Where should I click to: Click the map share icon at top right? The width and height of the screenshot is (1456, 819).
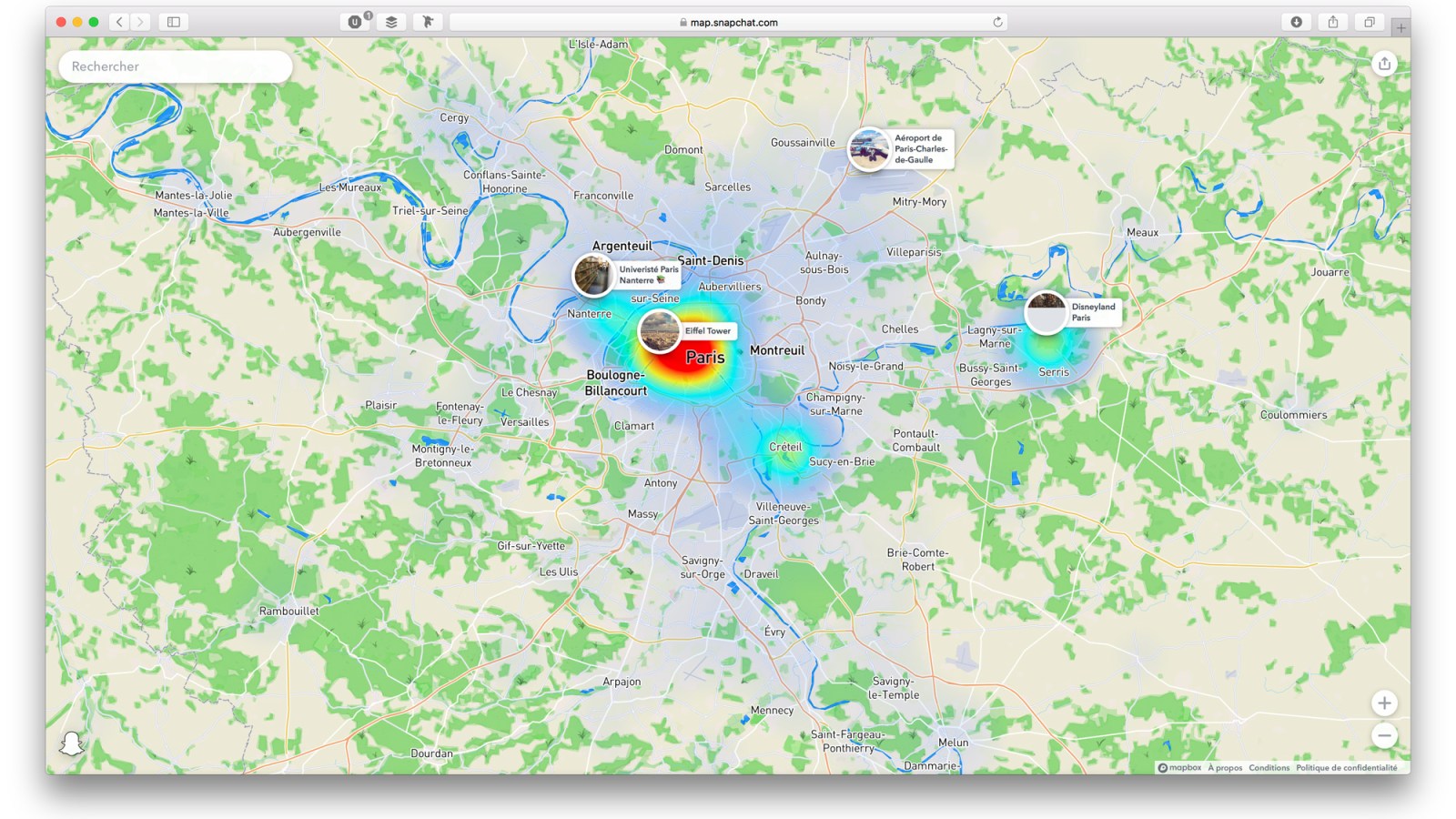[1384, 63]
